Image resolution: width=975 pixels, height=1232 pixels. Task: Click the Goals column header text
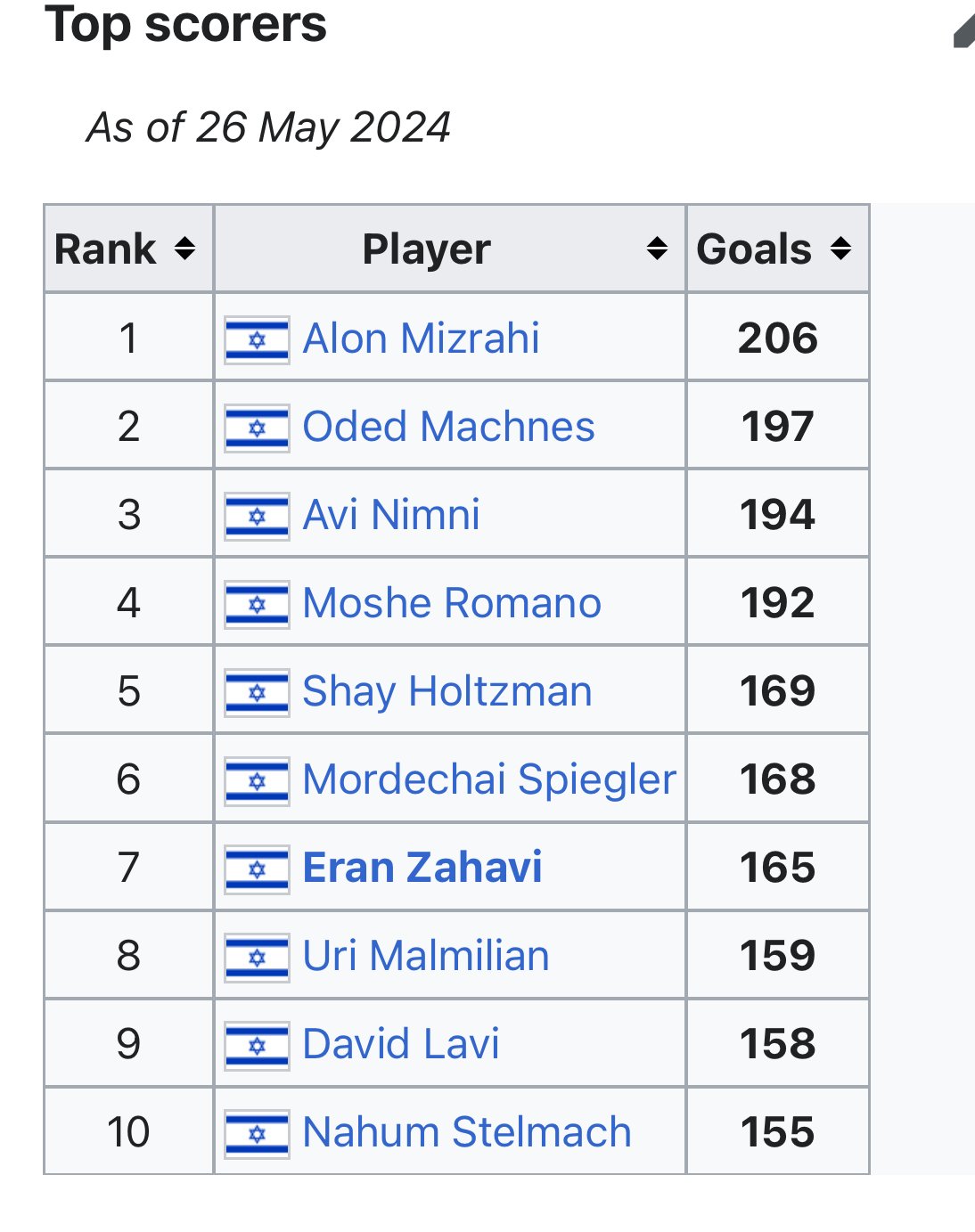[x=754, y=249]
